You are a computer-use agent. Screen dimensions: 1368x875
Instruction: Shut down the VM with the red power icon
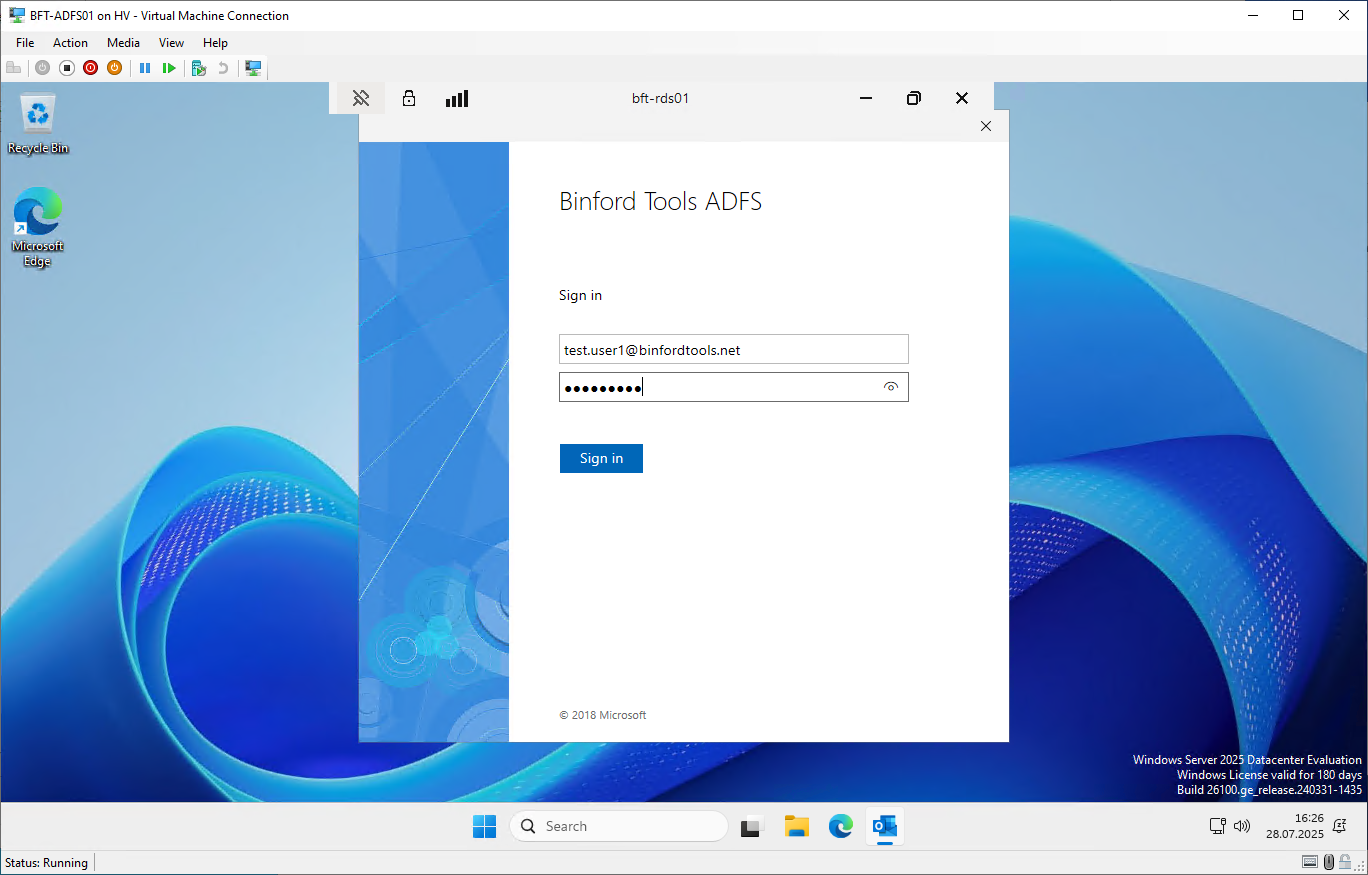point(90,68)
